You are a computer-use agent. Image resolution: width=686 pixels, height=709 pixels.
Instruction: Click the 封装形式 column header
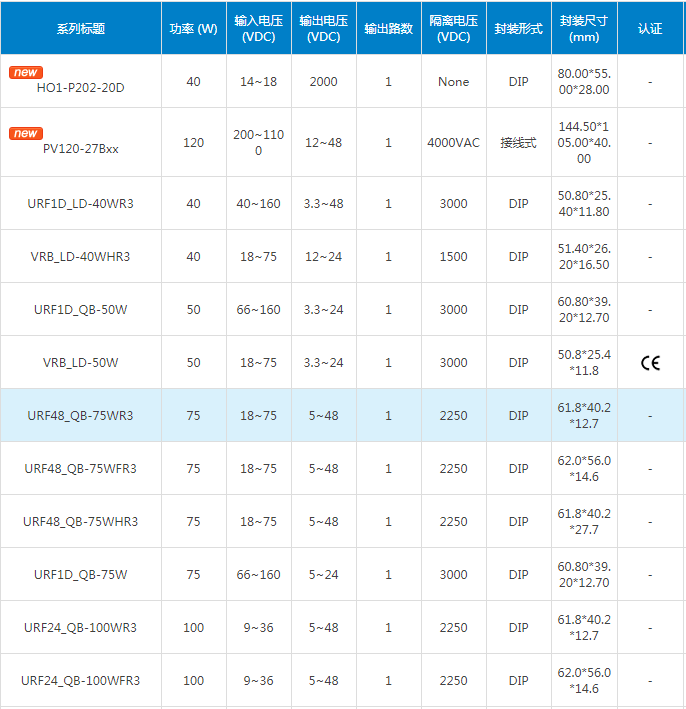coord(518,29)
